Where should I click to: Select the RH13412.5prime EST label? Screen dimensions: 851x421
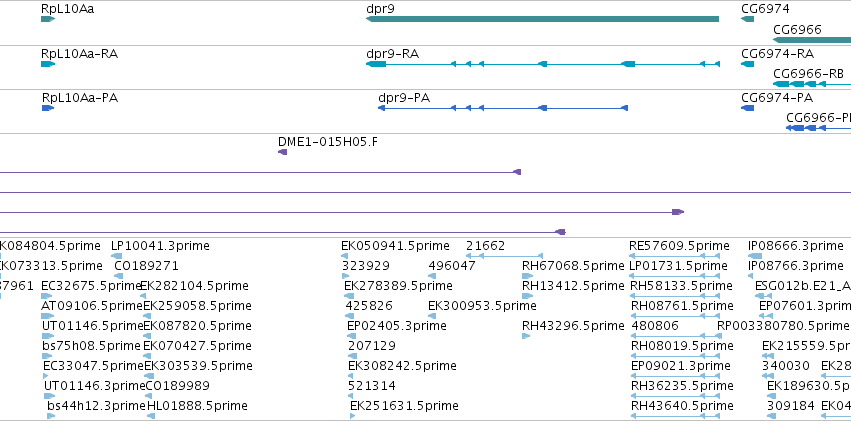coord(573,285)
